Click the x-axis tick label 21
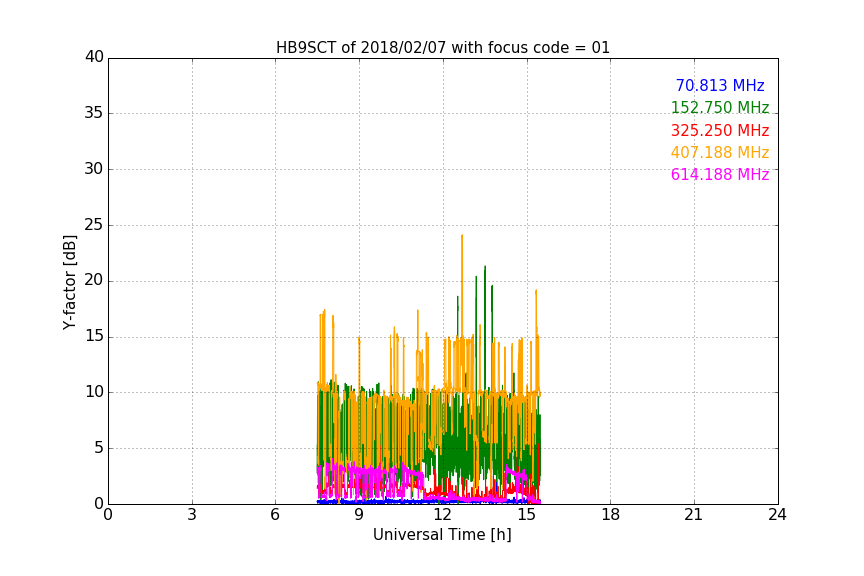Viewport: 864px width, 576px height. tap(693, 515)
